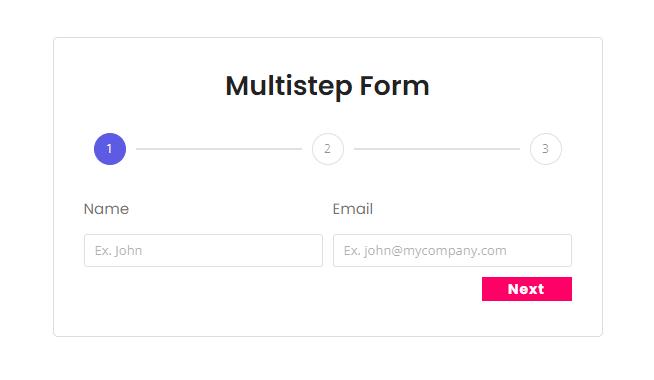The width and height of the screenshot is (654, 380).
Task: Select the word Multistep in the title
Action: click(289, 86)
